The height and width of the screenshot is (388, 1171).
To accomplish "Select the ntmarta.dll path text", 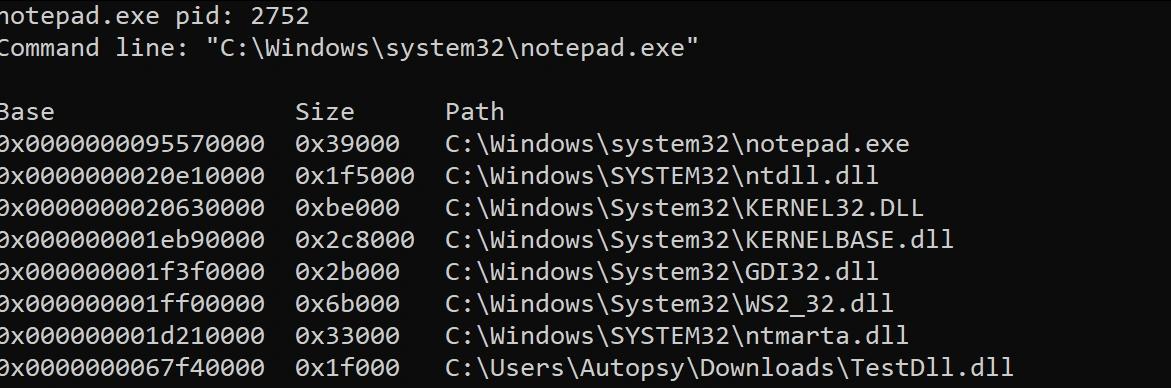I will click(x=677, y=336).
